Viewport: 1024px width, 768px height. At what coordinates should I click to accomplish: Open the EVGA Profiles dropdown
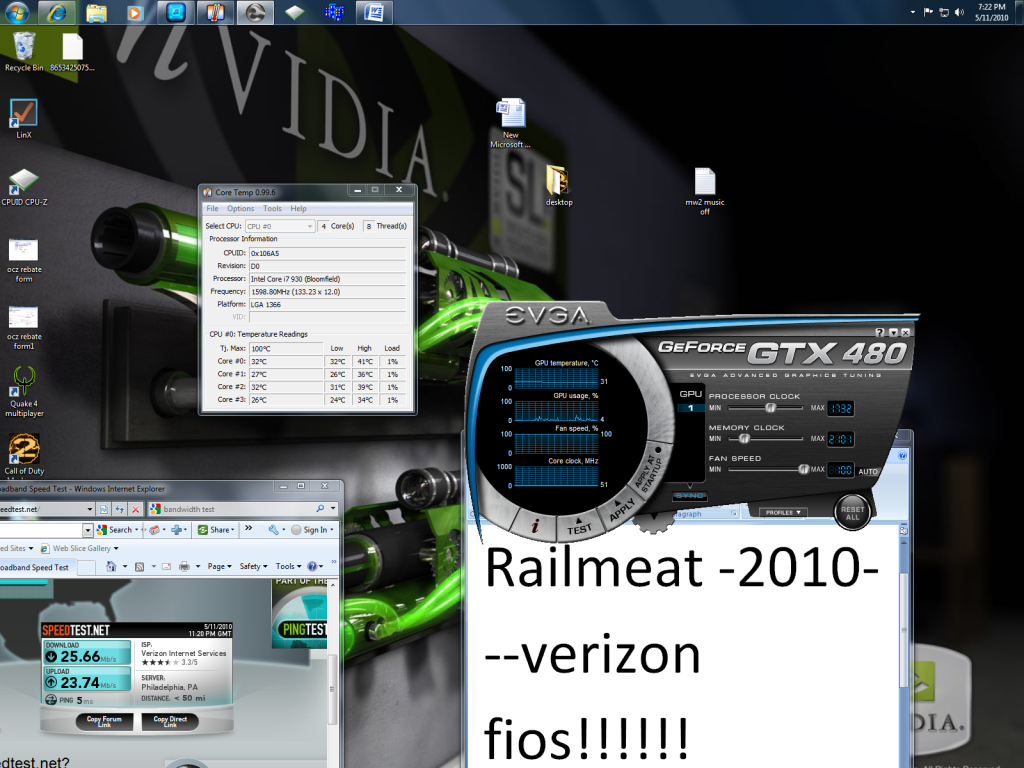point(782,512)
